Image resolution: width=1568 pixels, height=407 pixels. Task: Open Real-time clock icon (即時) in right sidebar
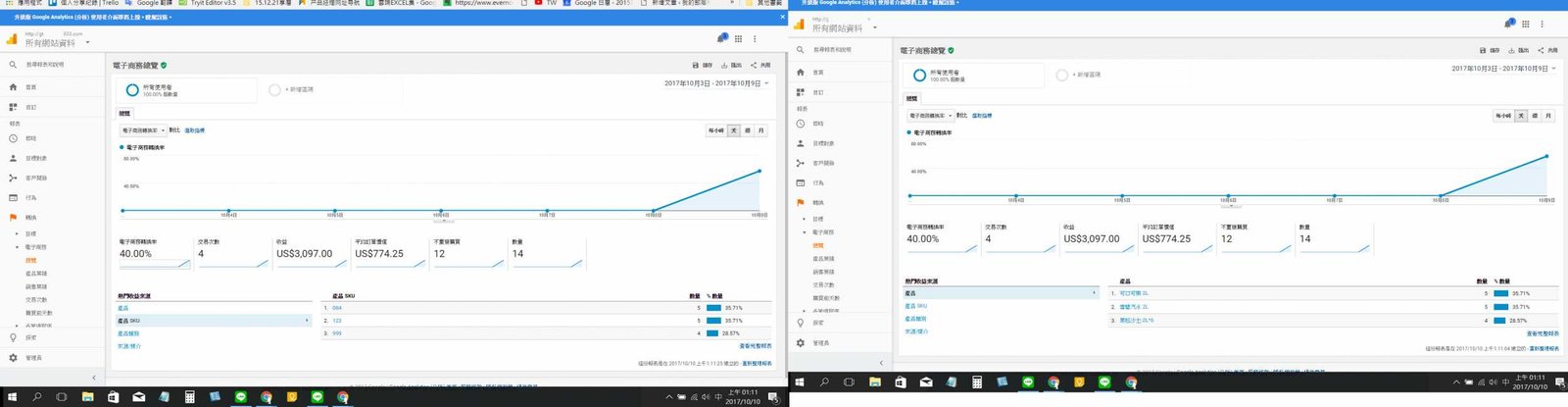click(x=801, y=124)
